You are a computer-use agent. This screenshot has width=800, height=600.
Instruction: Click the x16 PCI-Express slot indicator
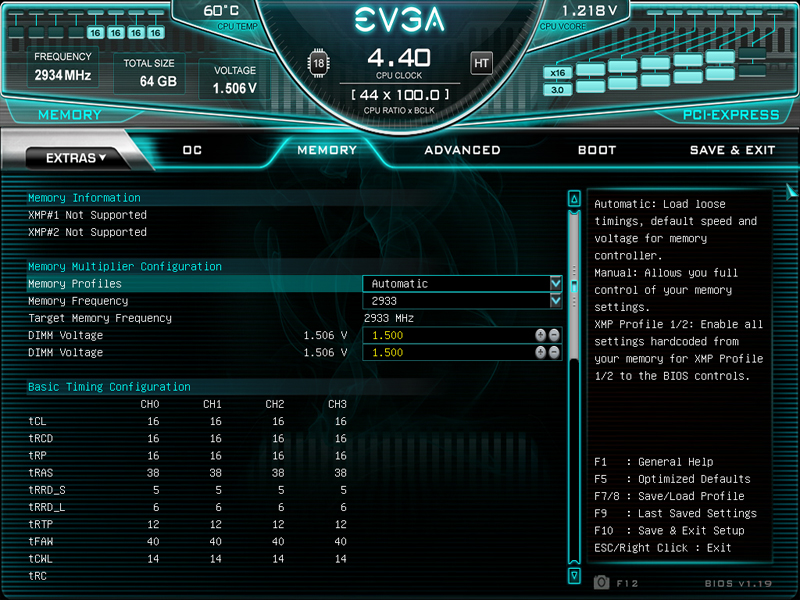558,73
